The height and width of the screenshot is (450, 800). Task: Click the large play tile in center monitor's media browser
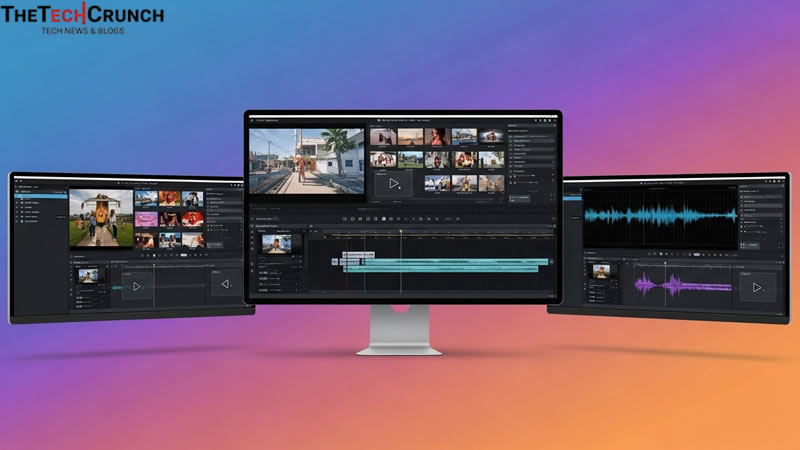(394, 184)
